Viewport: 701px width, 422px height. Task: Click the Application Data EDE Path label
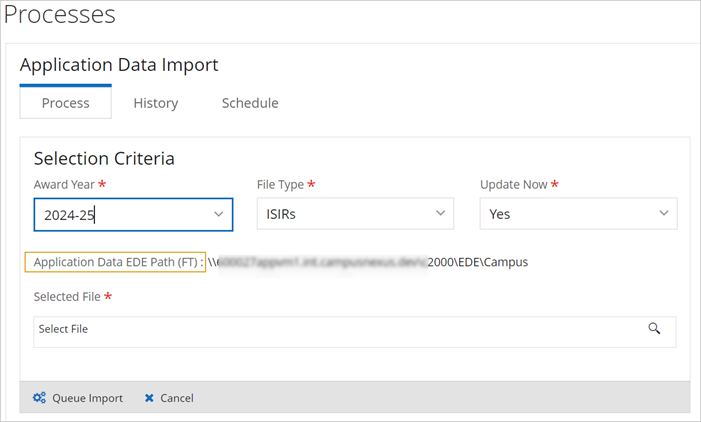click(x=115, y=262)
